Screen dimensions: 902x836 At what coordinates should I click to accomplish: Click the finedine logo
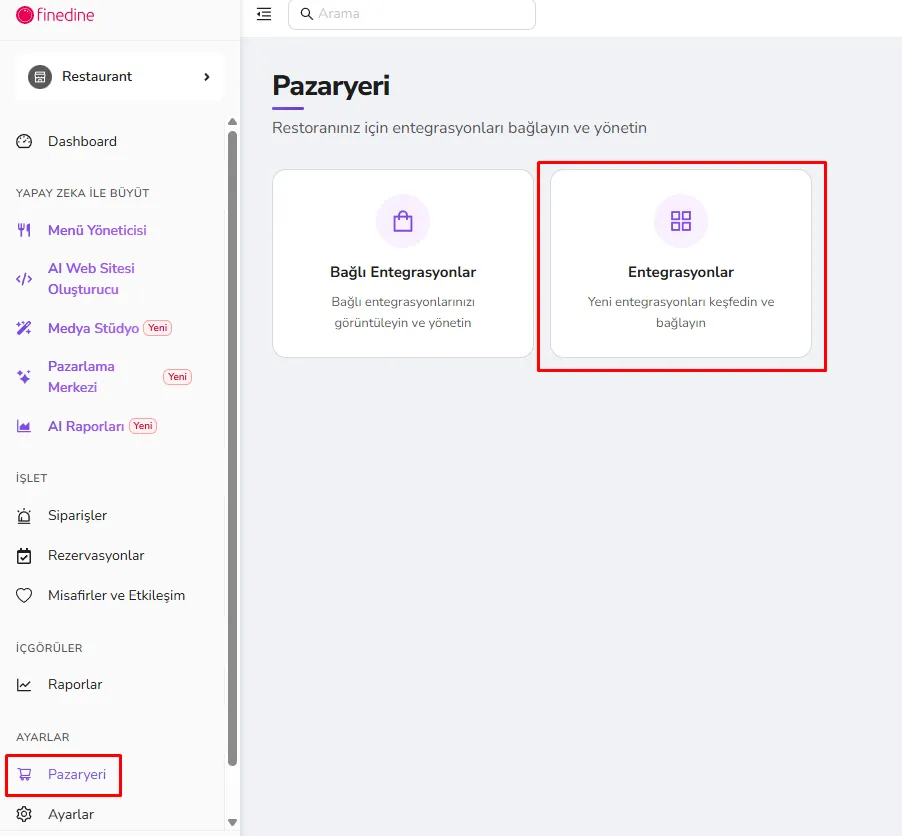[55, 15]
